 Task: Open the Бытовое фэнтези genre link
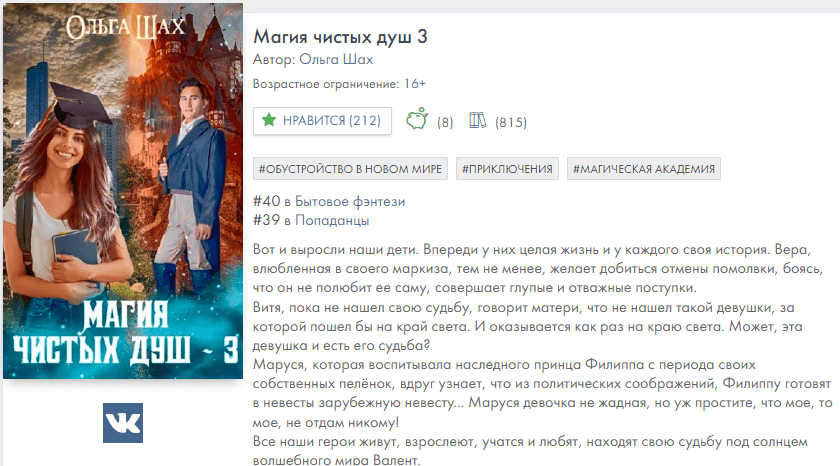(350, 201)
